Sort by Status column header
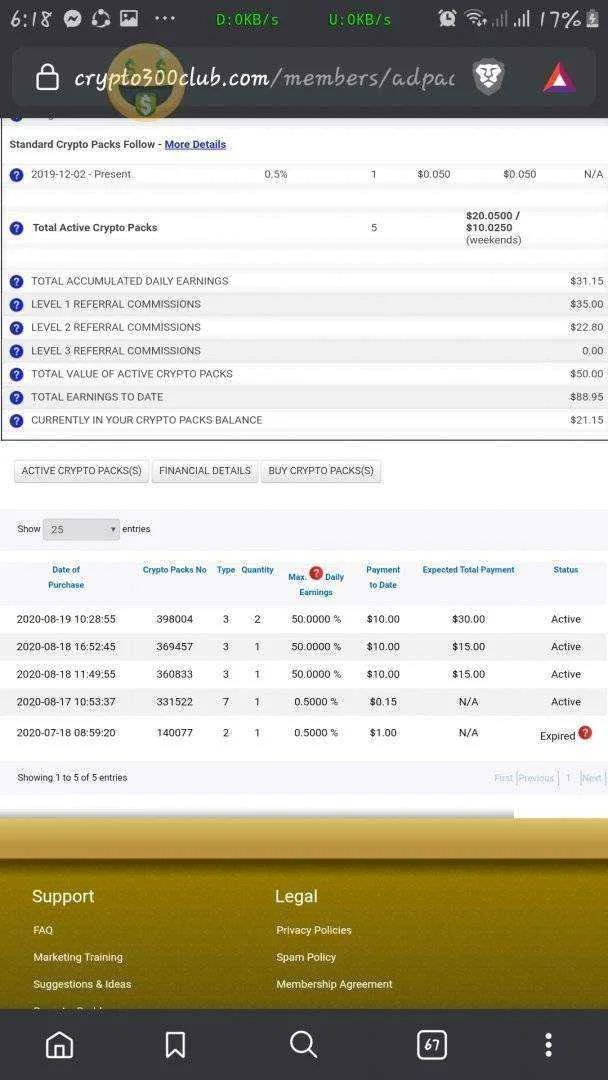This screenshot has width=608, height=1080. click(566, 570)
